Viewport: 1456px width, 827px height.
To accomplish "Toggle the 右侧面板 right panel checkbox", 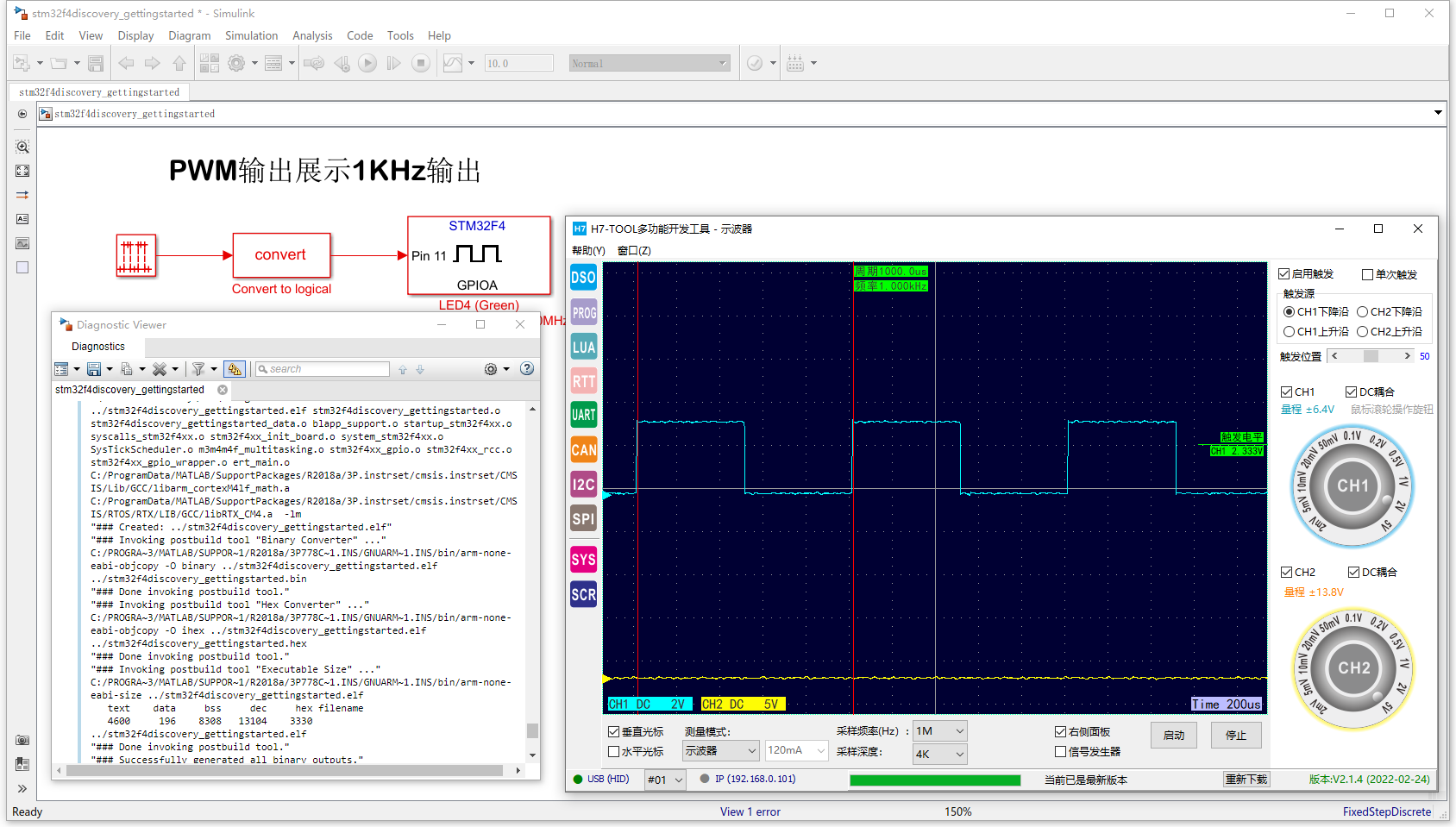I will 1060,731.
